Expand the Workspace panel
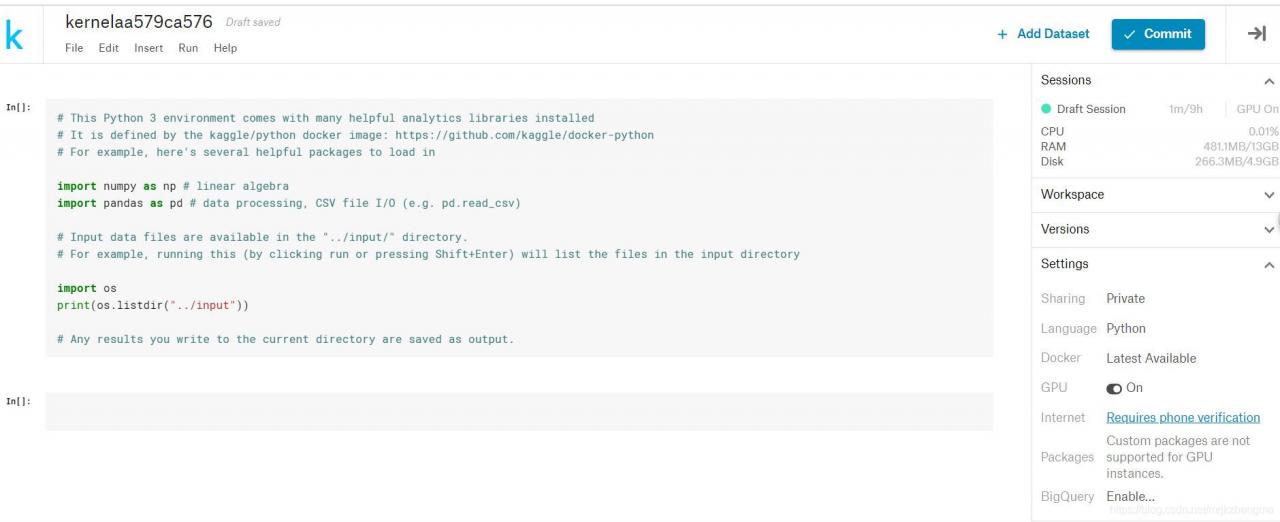This screenshot has width=1280, height=522. 1269,195
